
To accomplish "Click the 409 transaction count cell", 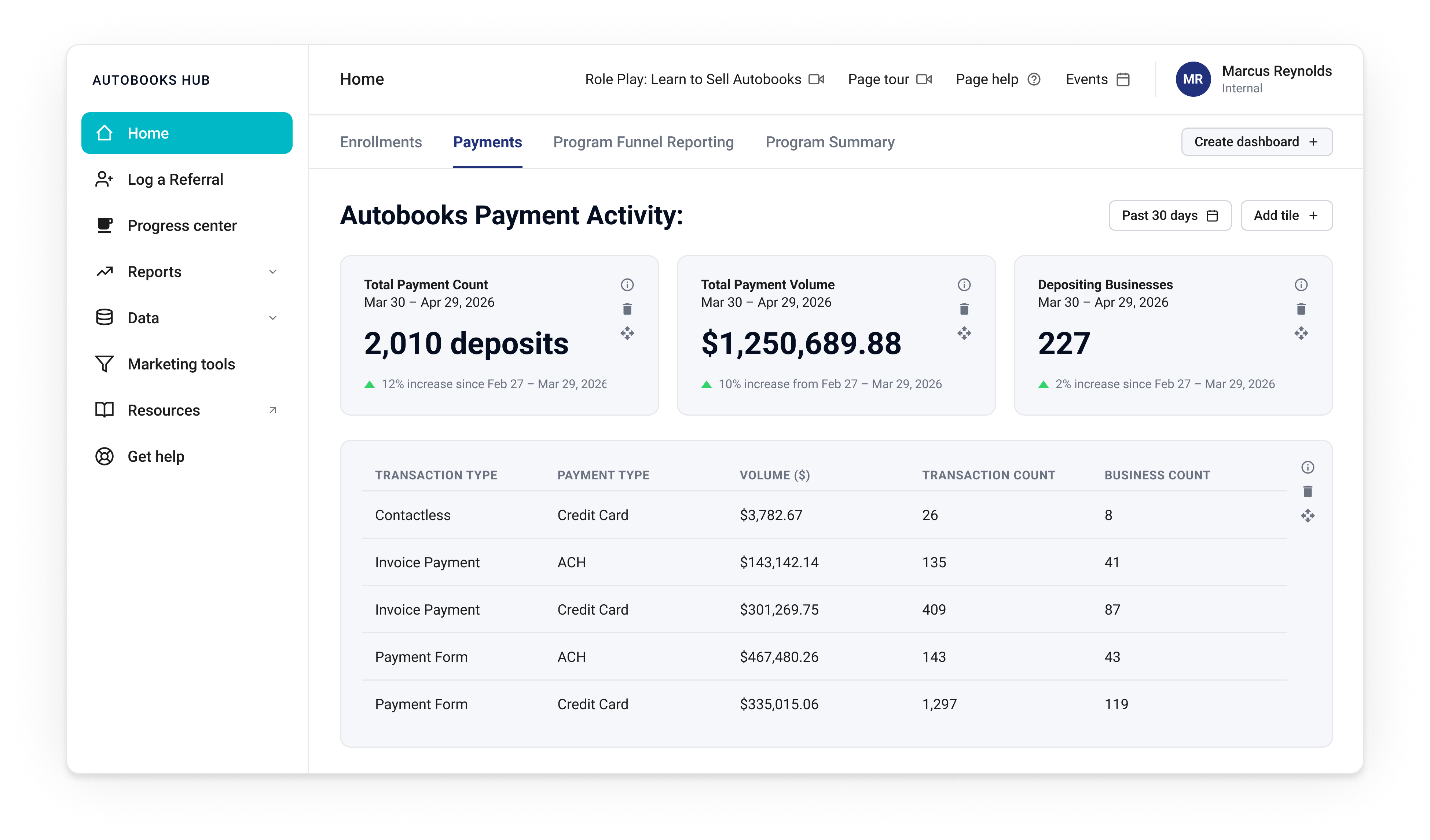I will tap(934, 609).
